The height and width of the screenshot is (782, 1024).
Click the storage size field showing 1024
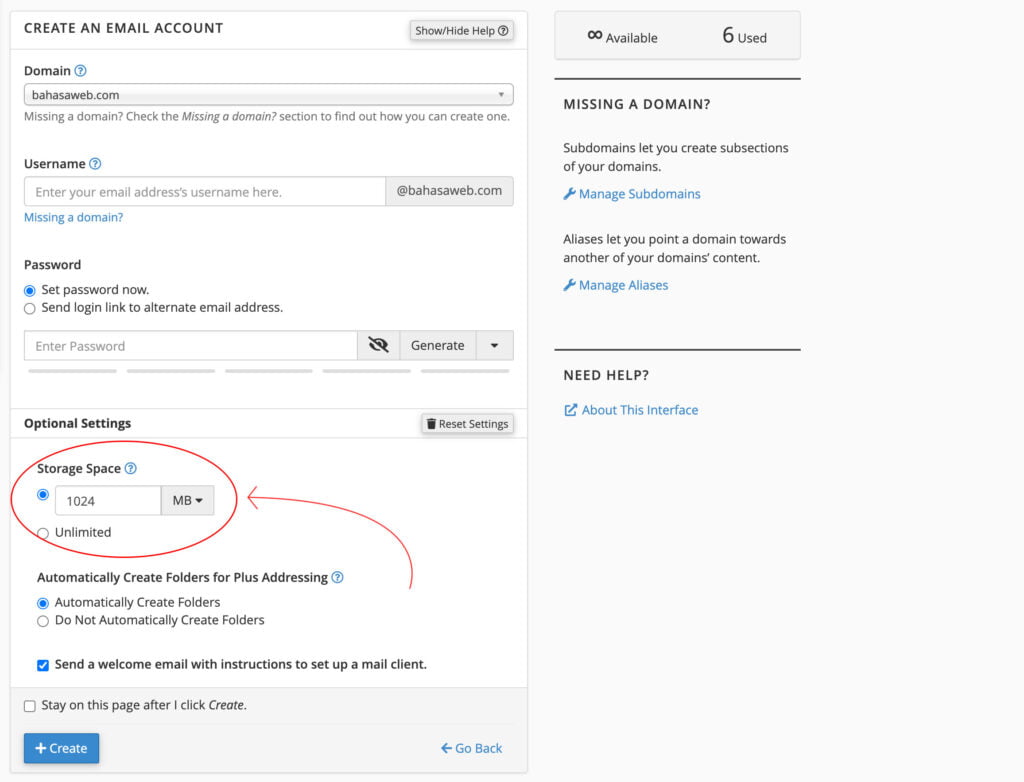(108, 500)
